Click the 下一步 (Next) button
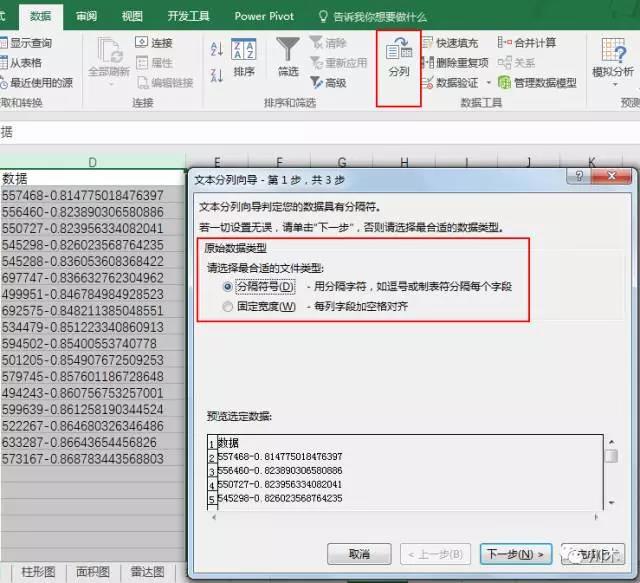Image resolution: width=640 pixels, height=583 pixels. 514,553
